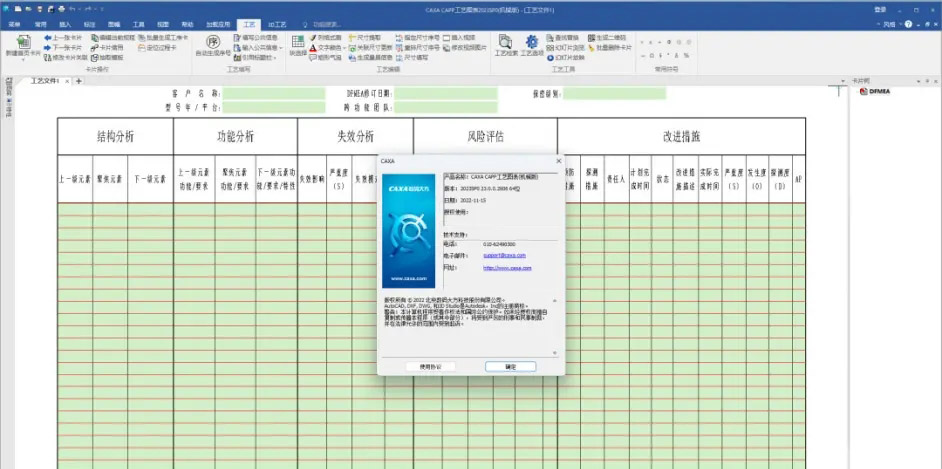Click the 使用协议 button
The image size is (942, 469).
tap(429, 367)
